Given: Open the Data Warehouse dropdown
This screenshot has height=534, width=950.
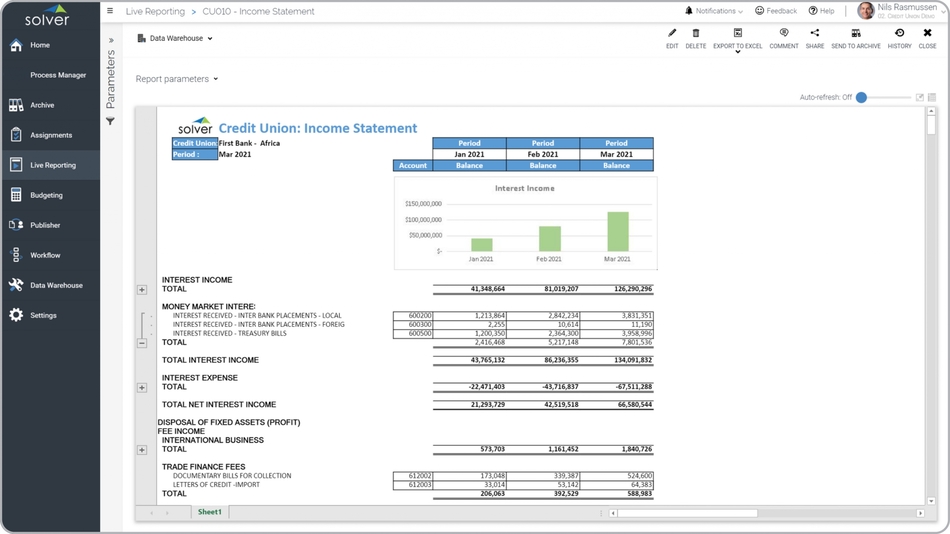Looking at the screenshot, I should point(176,39).
